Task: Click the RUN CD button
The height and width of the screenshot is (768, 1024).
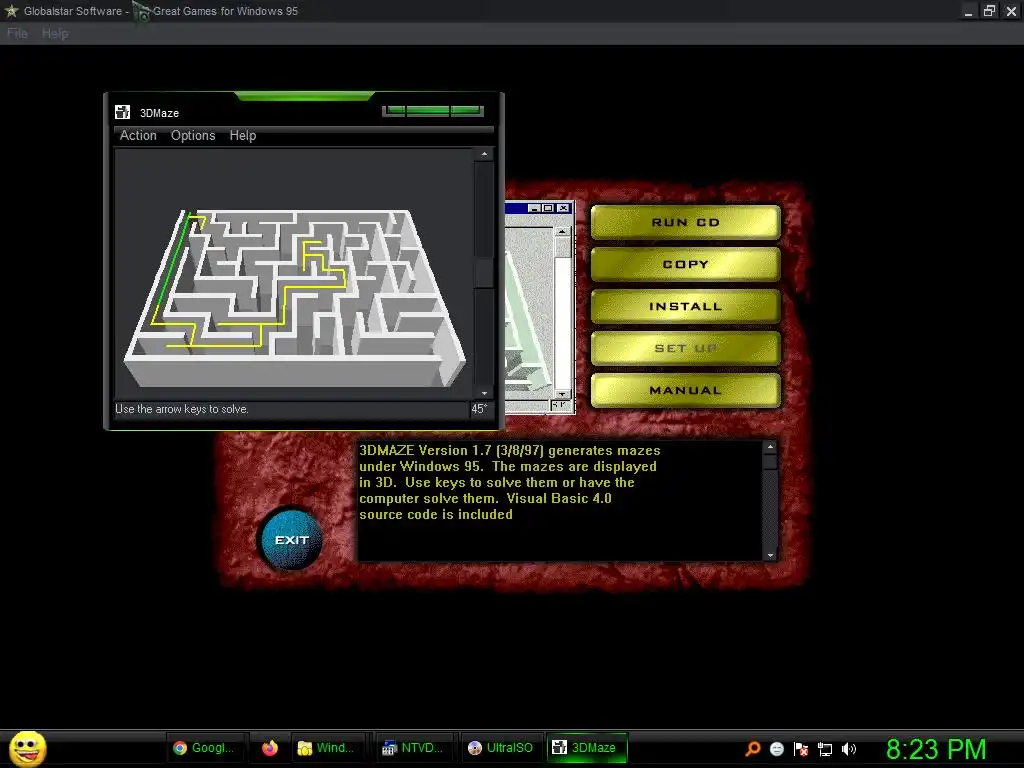Action: 685,222
